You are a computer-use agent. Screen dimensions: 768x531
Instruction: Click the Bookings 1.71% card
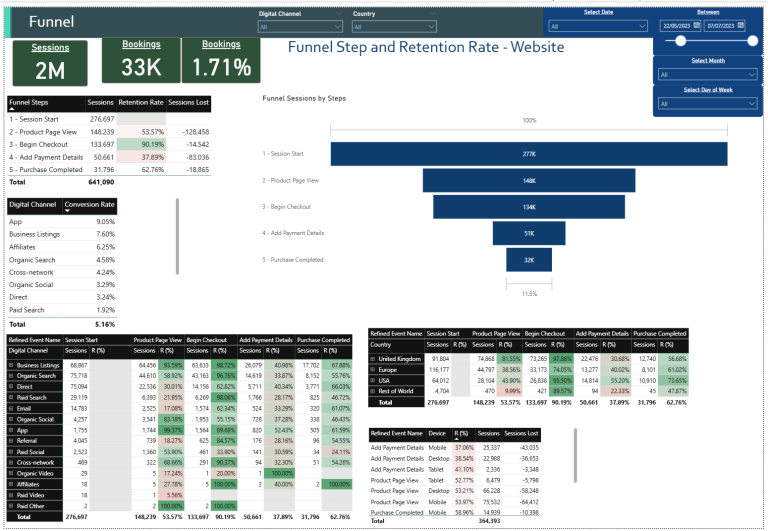[221, 62]
